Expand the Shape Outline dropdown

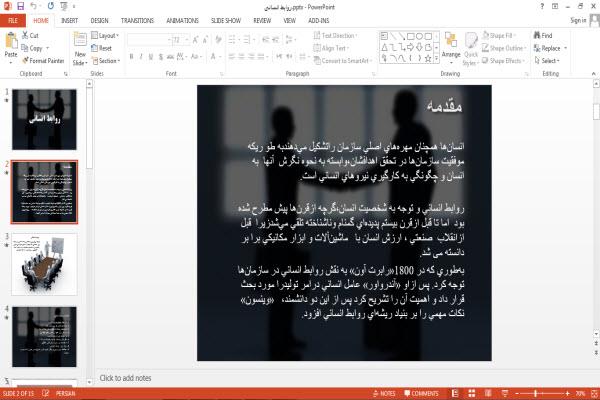point(504,48)
